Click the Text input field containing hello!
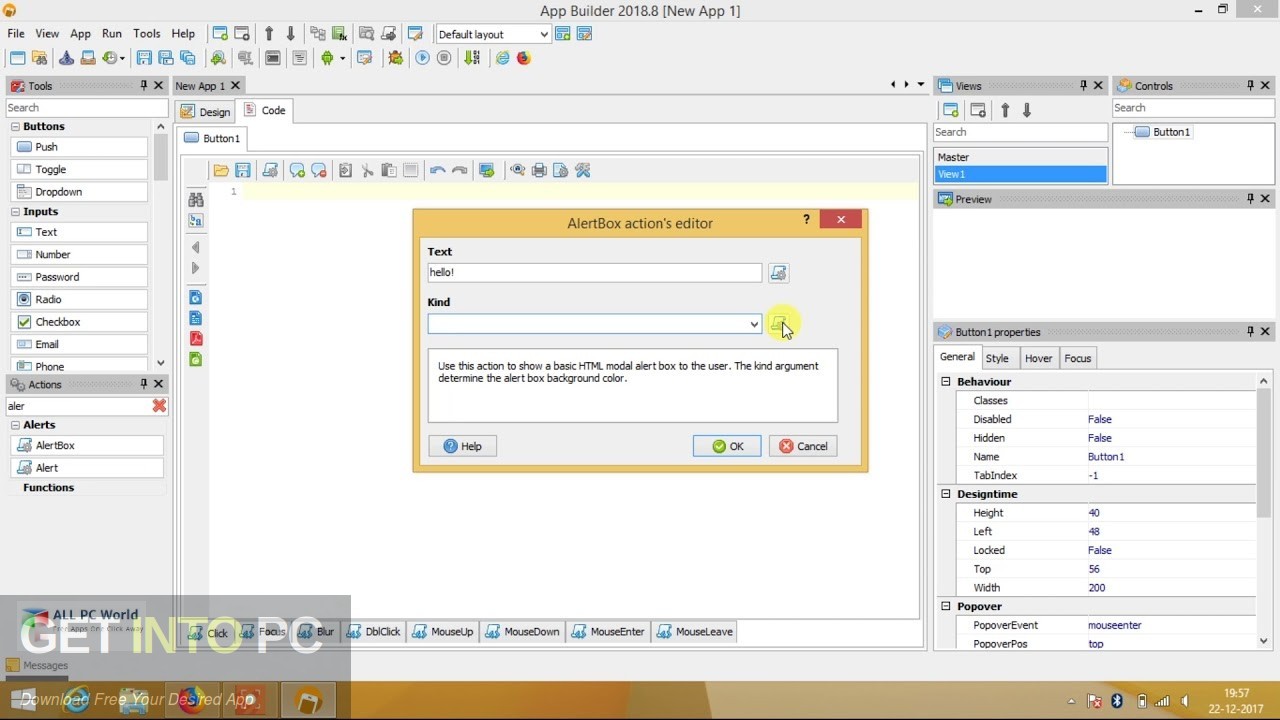The height and width of the screenshot is (720, 1280). tap(594, 272)
